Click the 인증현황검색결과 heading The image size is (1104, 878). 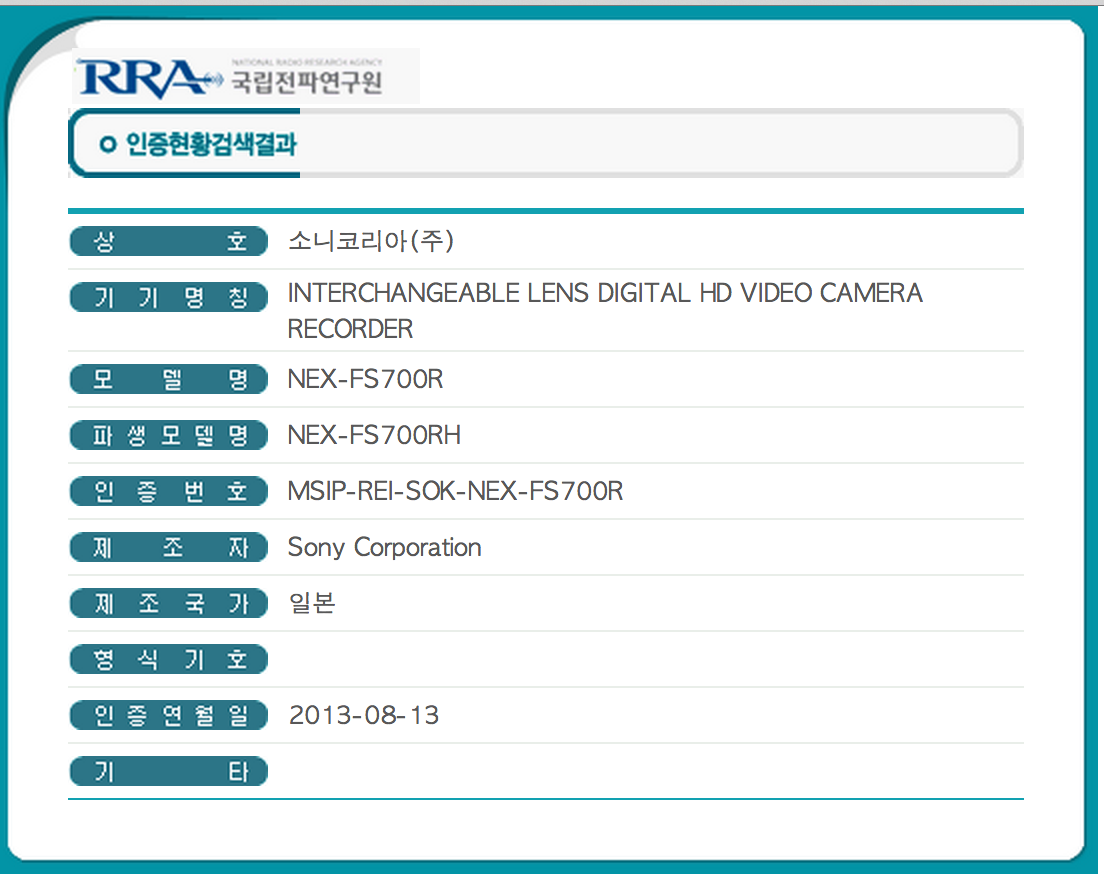click(x=211, y=144)
